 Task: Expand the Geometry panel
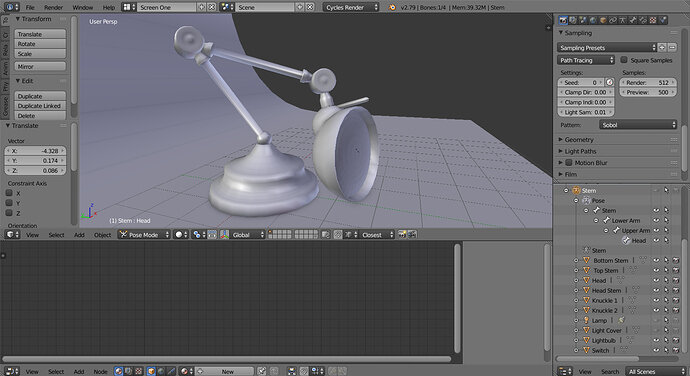(579, 140)
